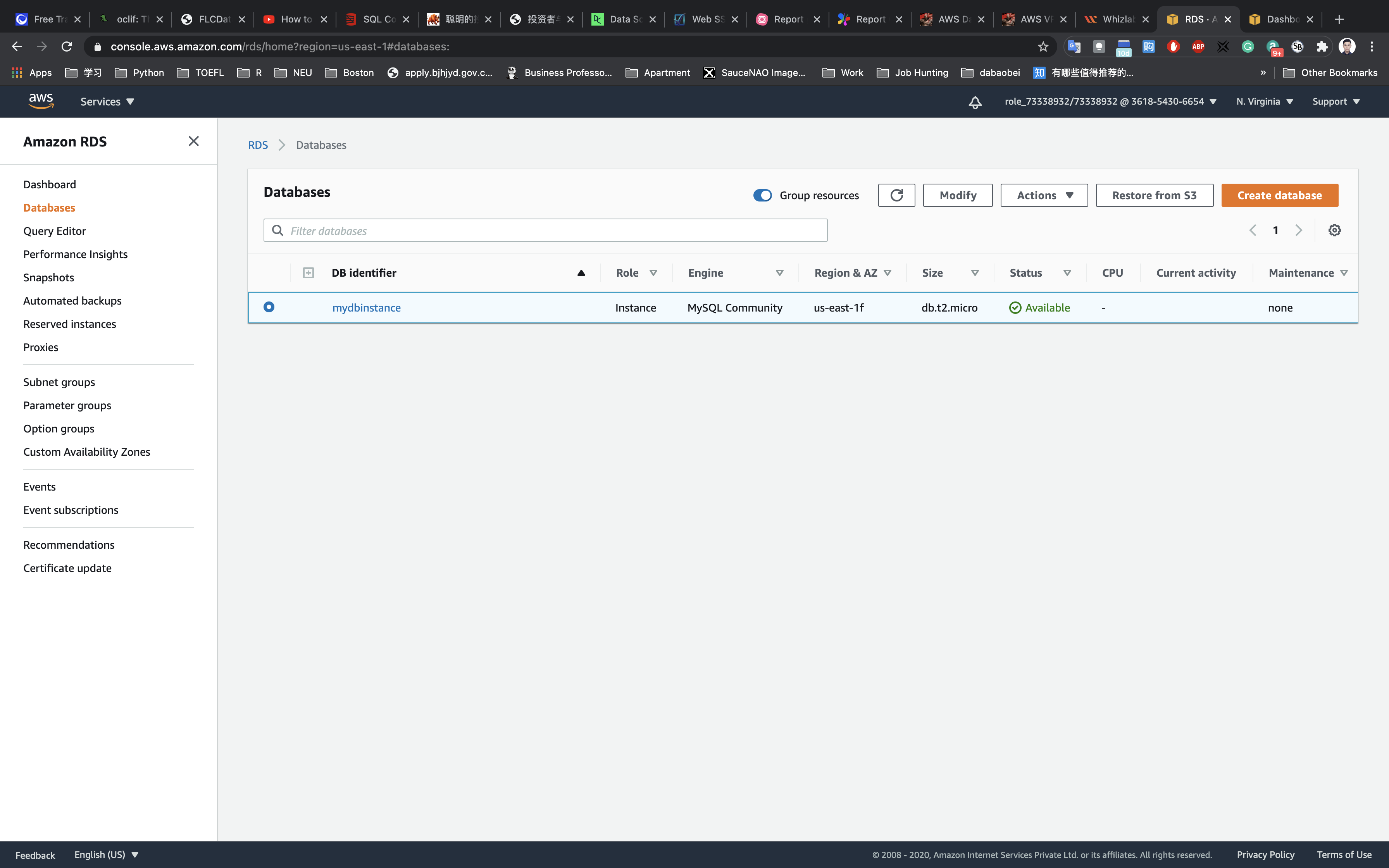Click the Create database button

pyautogui.click(x=1279, y=195)
